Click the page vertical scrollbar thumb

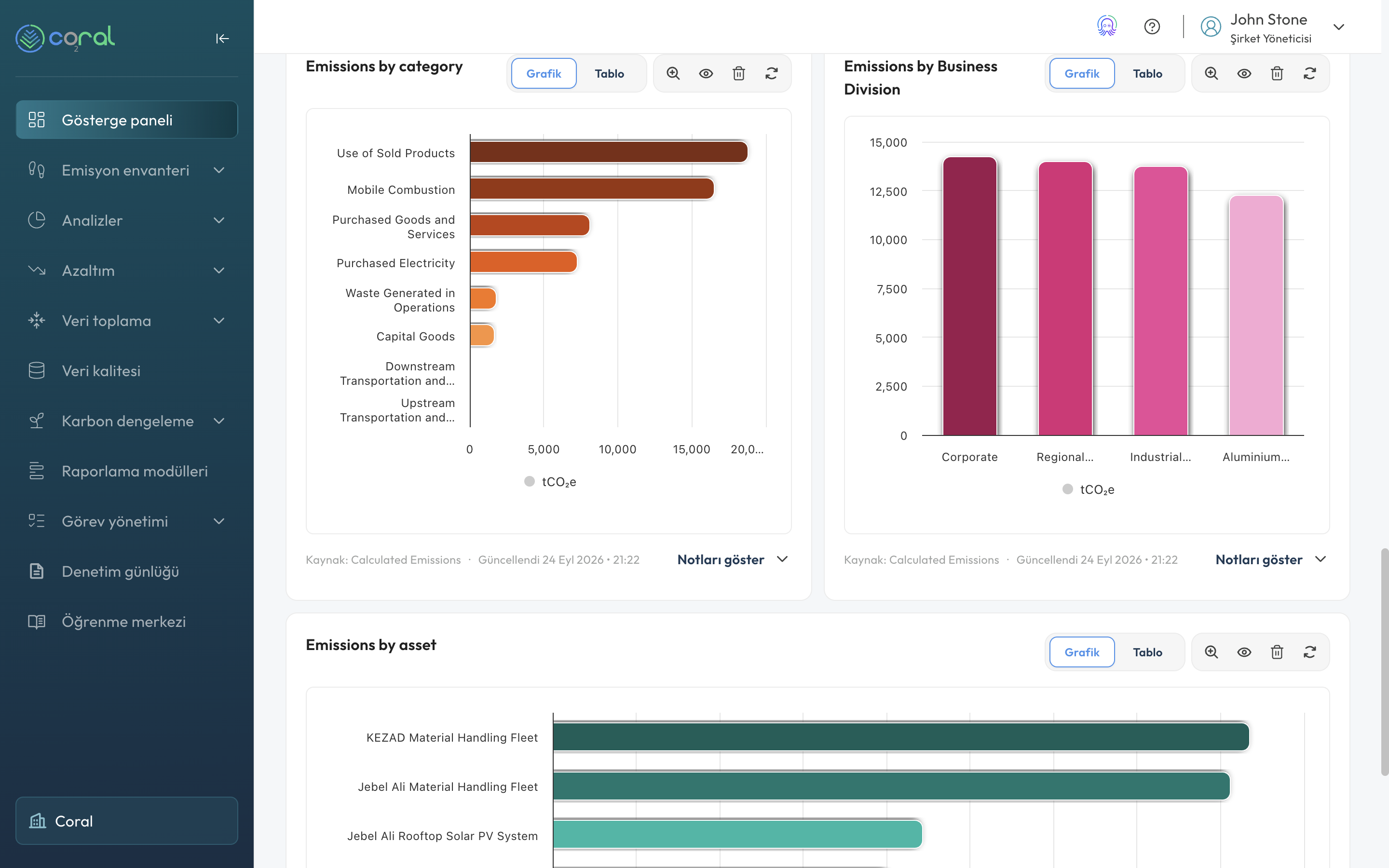(x=1384, y=662)
